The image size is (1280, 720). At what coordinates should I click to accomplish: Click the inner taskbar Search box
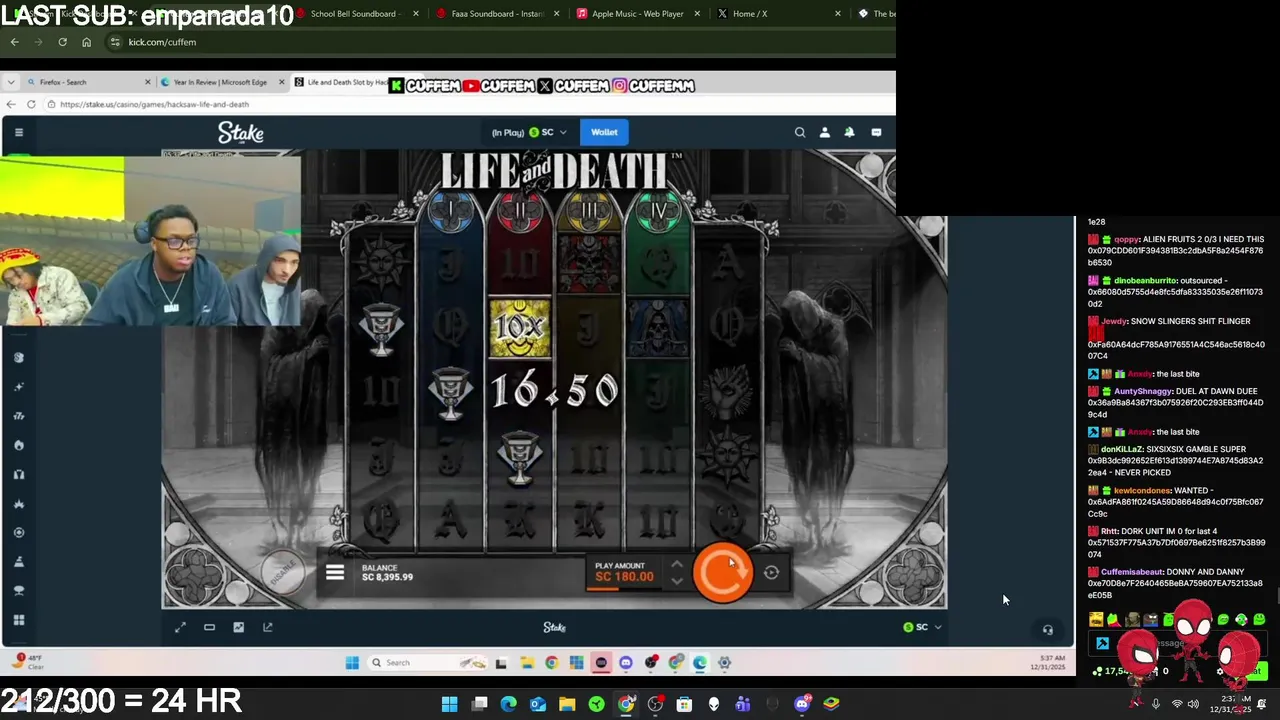pyautogui.click(x=427, y=662)
